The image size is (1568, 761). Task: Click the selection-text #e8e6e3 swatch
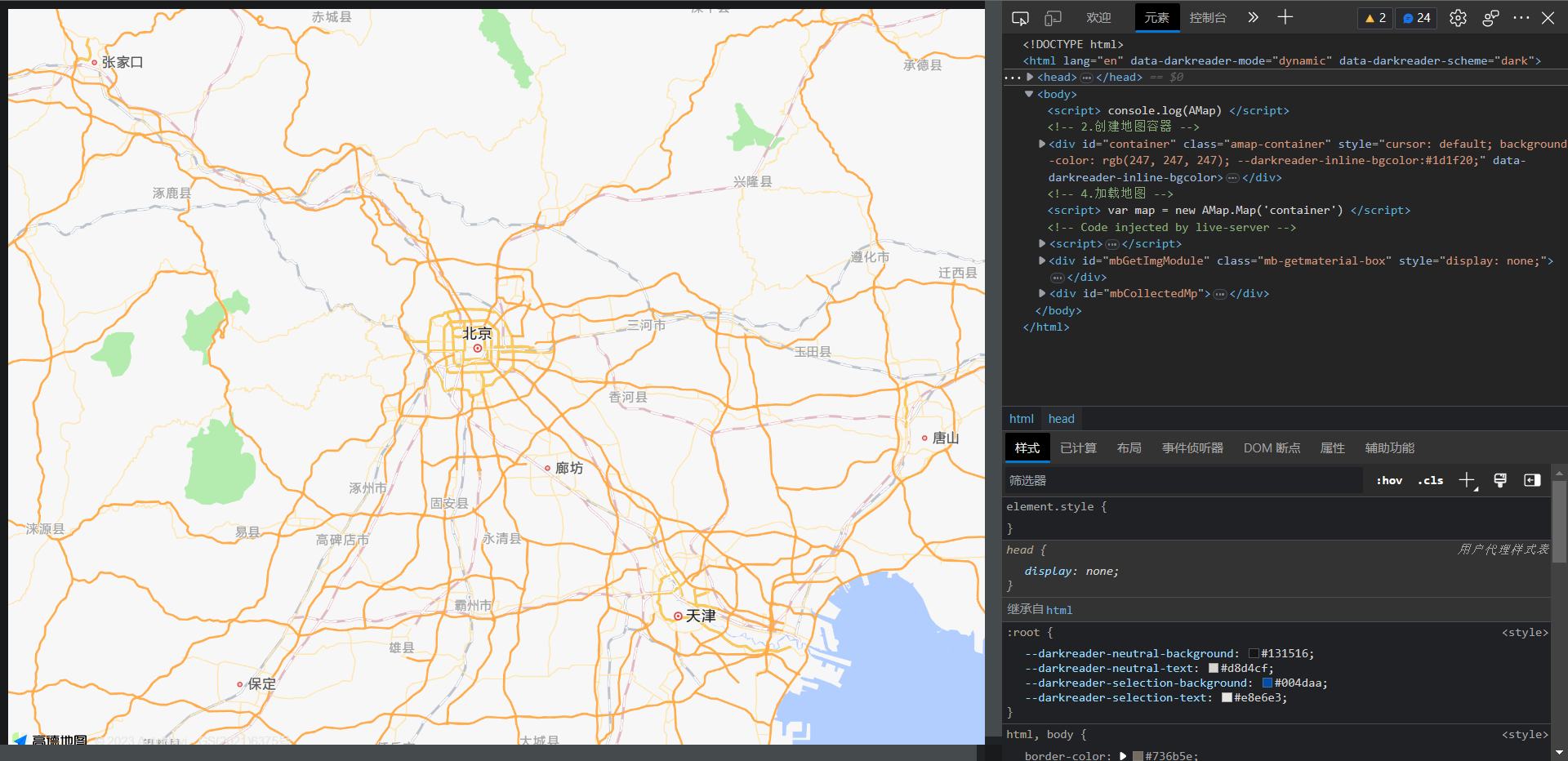1227,697
